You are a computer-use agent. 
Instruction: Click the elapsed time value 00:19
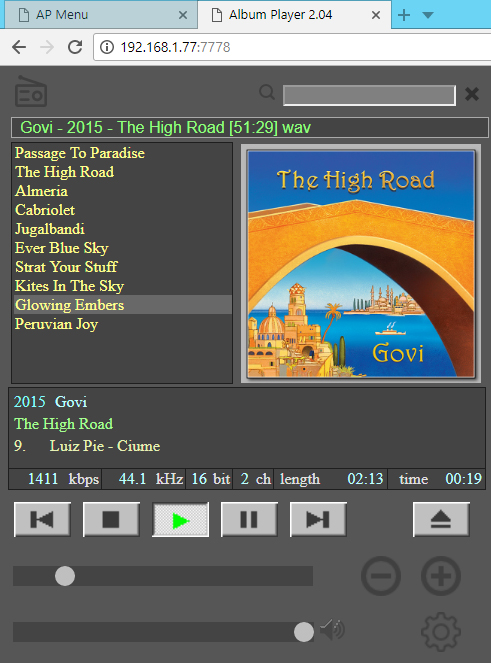click(464, 479)
